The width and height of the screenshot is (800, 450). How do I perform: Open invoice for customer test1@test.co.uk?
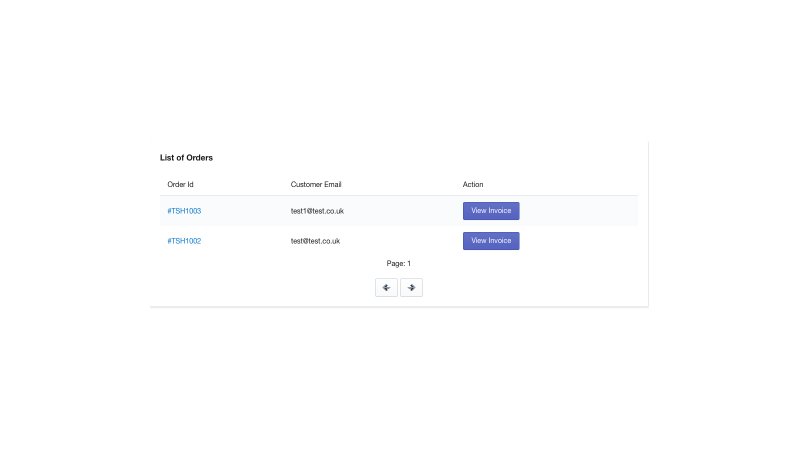coord(491,211)
